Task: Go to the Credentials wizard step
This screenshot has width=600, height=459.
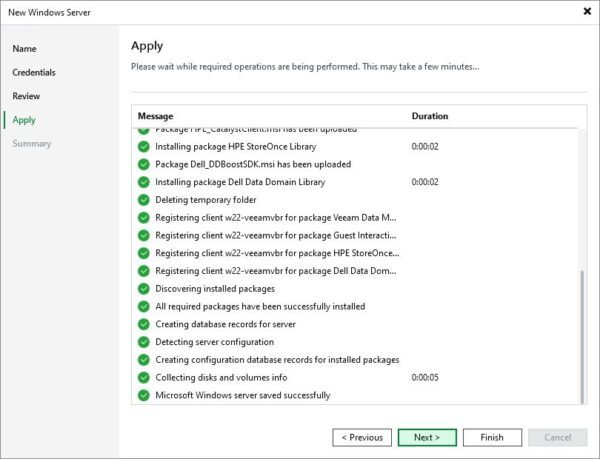Action: click(34, 72)
